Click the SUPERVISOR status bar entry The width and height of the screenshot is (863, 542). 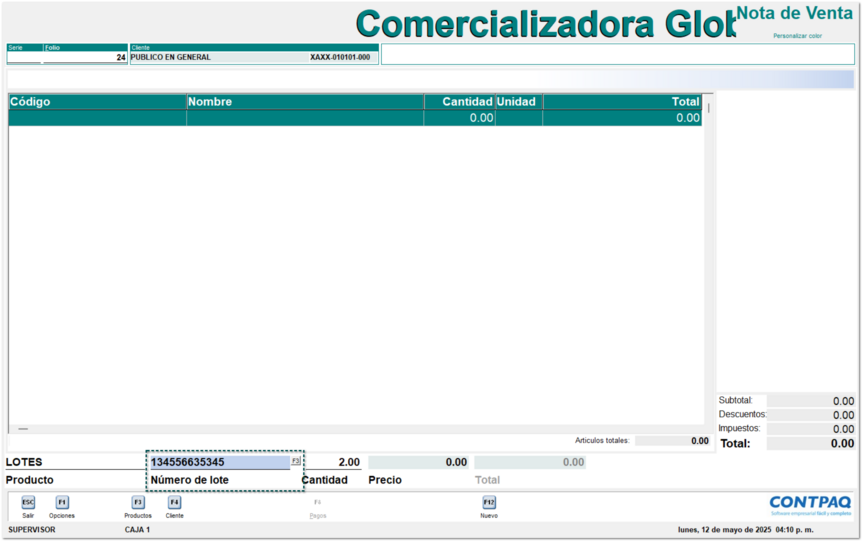coord(32,530)
